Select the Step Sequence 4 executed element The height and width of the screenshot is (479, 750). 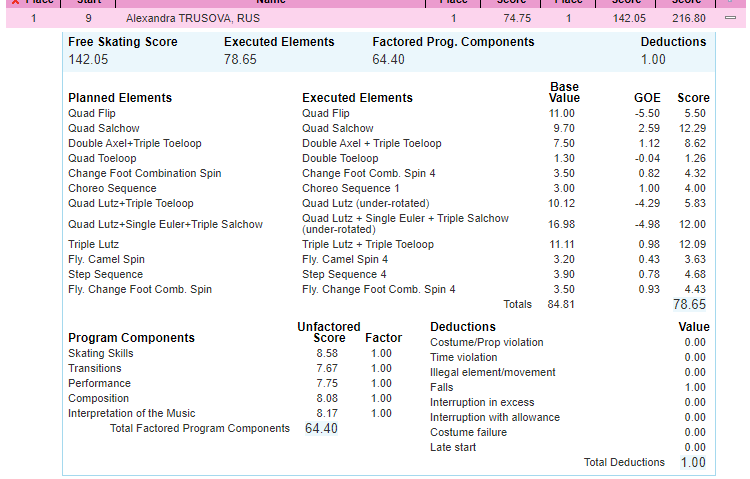344,275
